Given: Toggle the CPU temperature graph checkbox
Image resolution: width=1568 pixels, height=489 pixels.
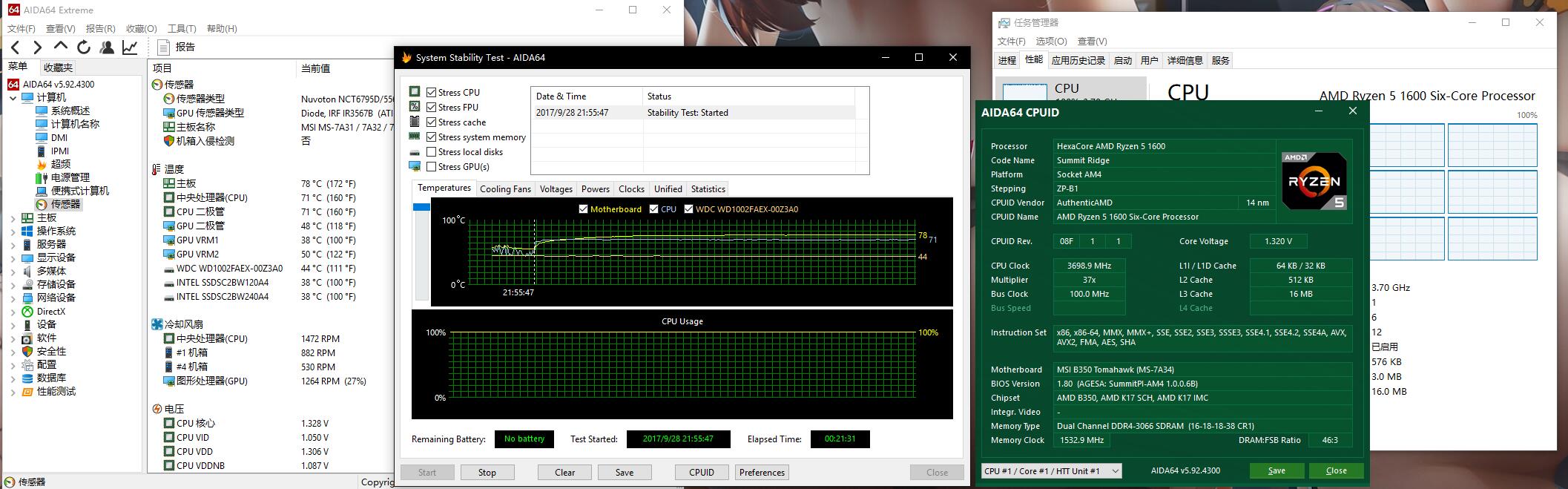Looking at the screenshot, I should click(653, 209).
